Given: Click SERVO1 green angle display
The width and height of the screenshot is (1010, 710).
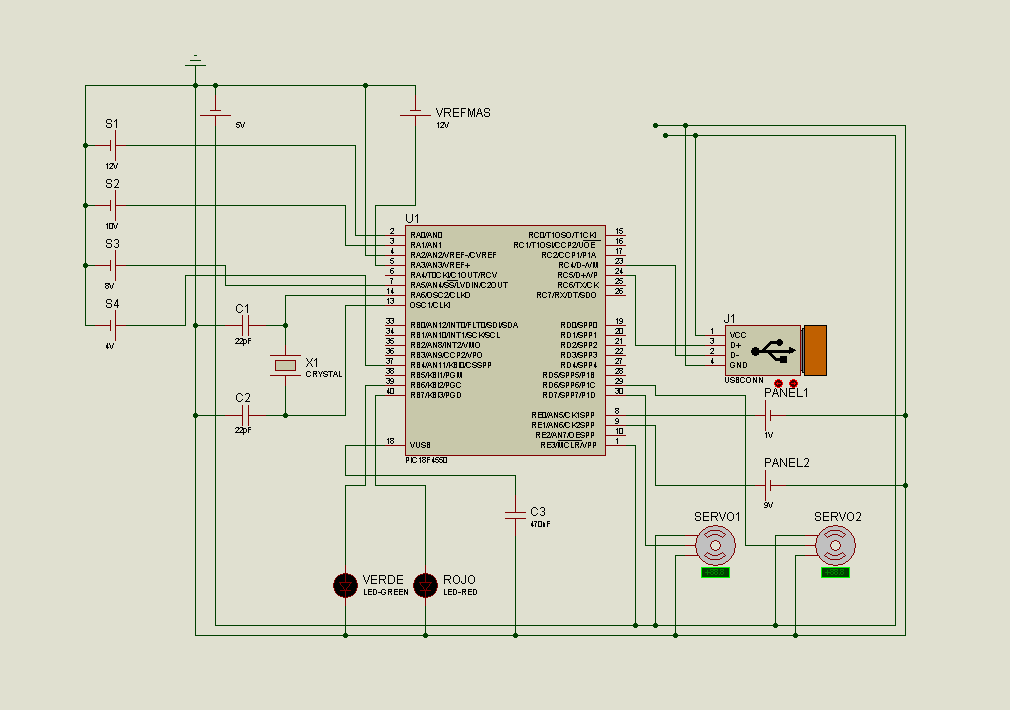Looking at the screenshot, I should [x=715, y=572].
